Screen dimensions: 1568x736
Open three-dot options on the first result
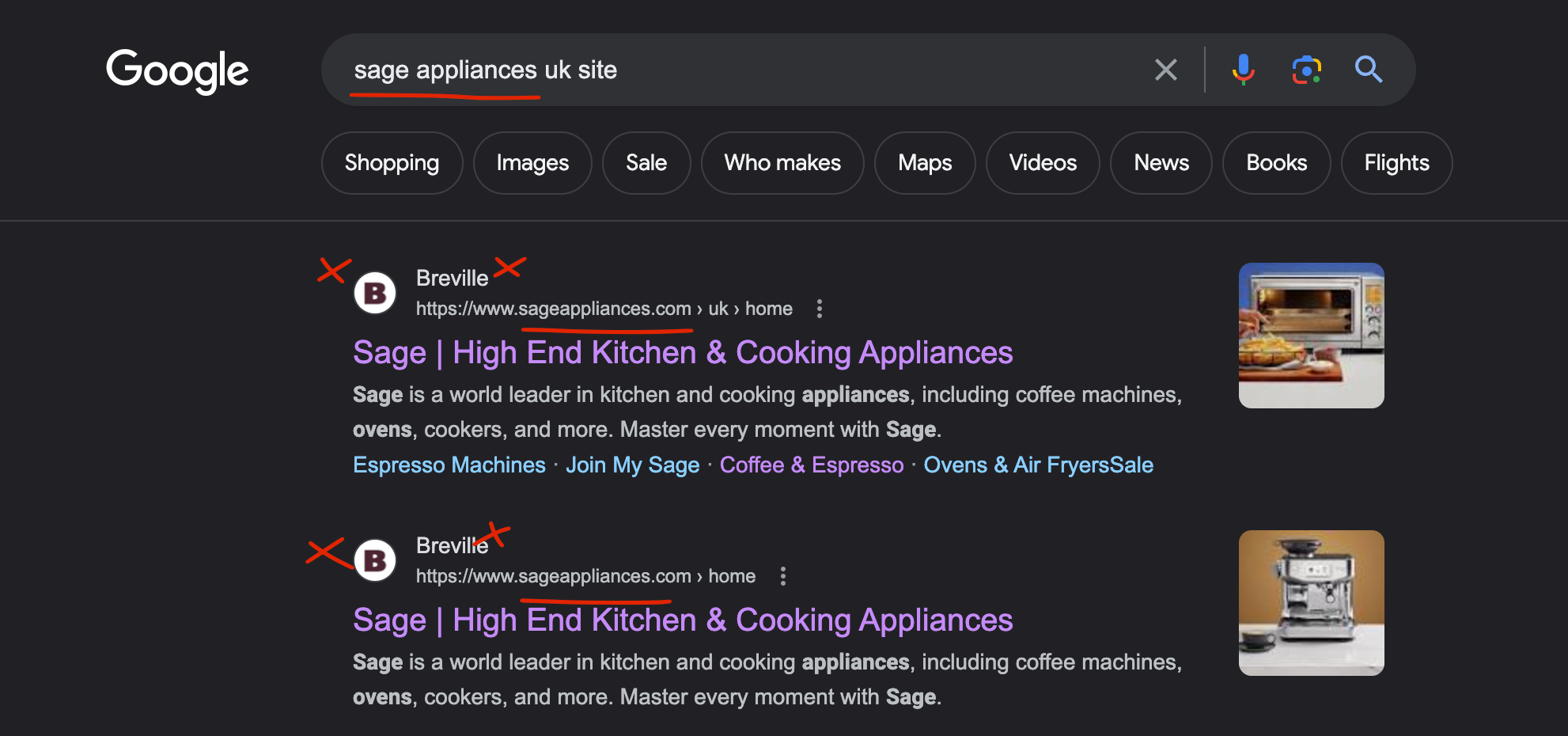tap(820, 309)
